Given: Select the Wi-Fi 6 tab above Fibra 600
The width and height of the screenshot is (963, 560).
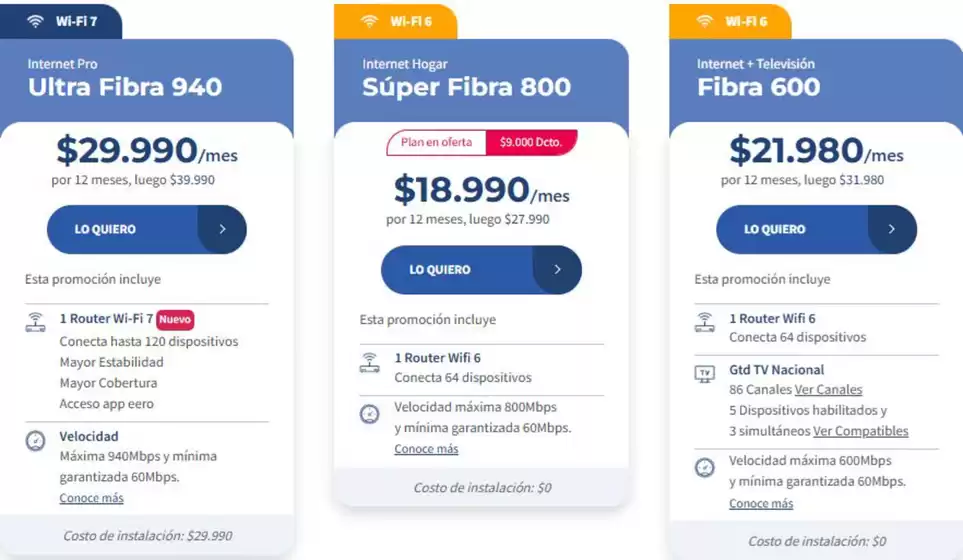Looking at the screenshot, I should click(x=730, y=21).
